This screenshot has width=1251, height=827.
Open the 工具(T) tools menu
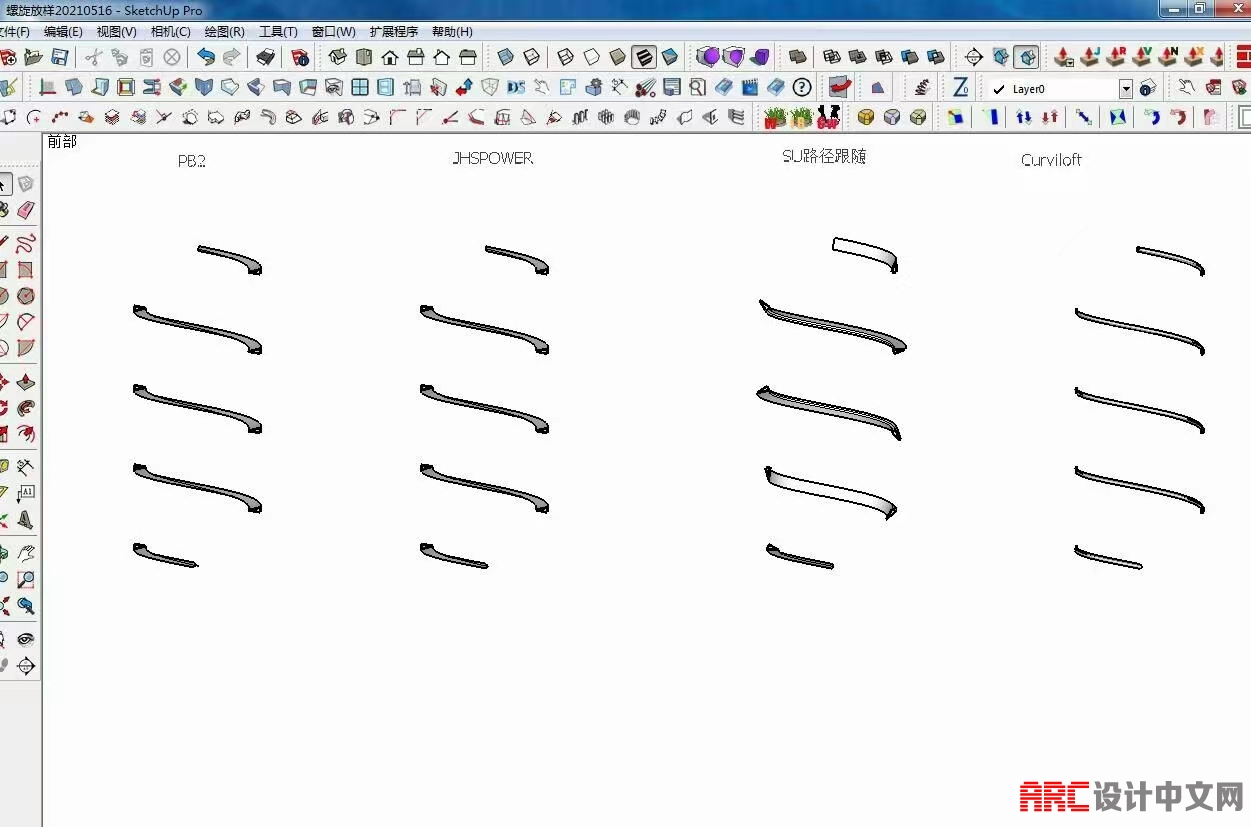tap(278, 32)
